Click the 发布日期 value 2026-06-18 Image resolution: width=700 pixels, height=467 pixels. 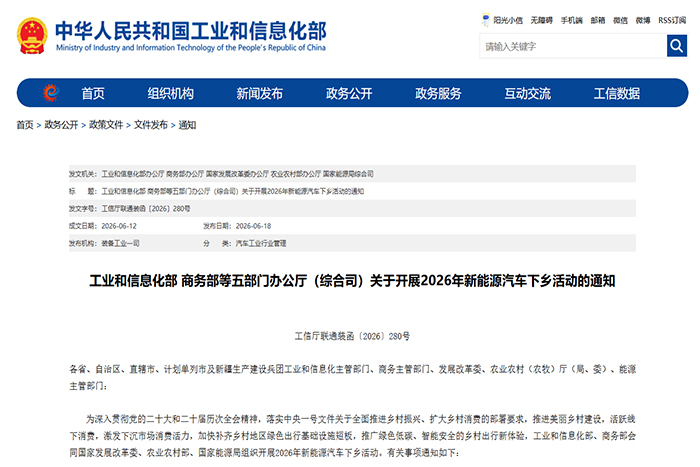pyautogui.click(x=253, y=226)
